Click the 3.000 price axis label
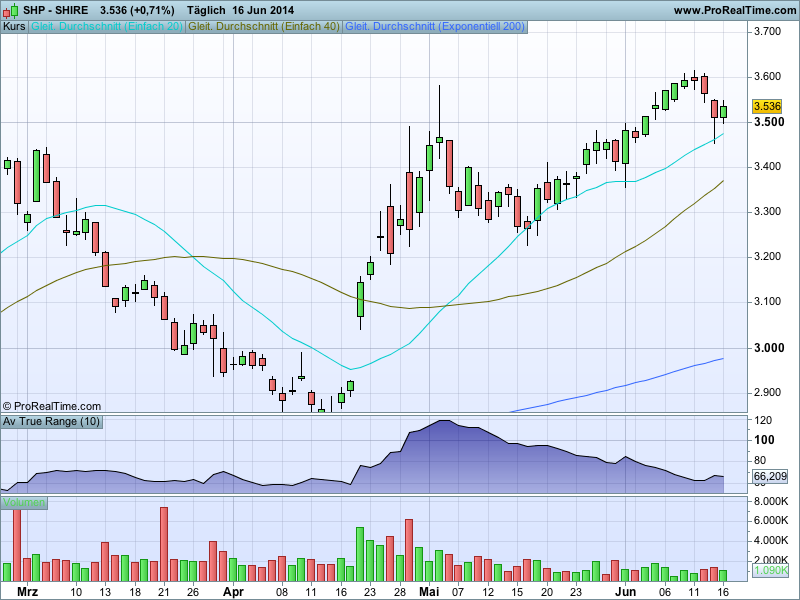The height and width of the screenshot is (600, 800). coord(769,347)
